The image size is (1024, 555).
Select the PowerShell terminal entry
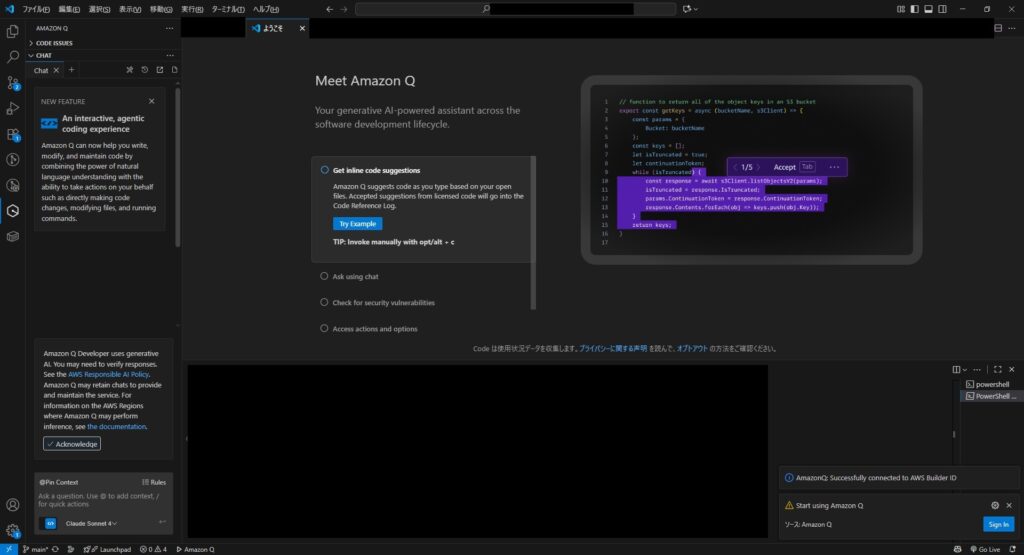990,396
